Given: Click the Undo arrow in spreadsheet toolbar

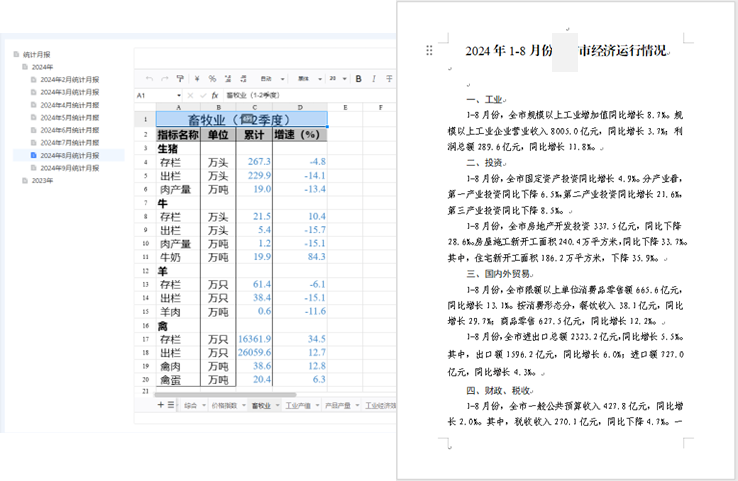Looking at the screenshot, I should tap(150, 78).
